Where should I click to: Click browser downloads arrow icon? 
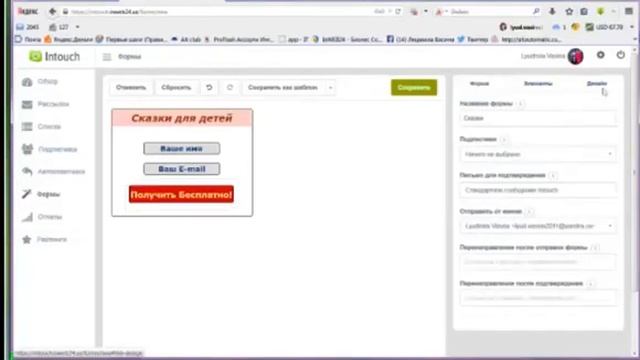552,12
